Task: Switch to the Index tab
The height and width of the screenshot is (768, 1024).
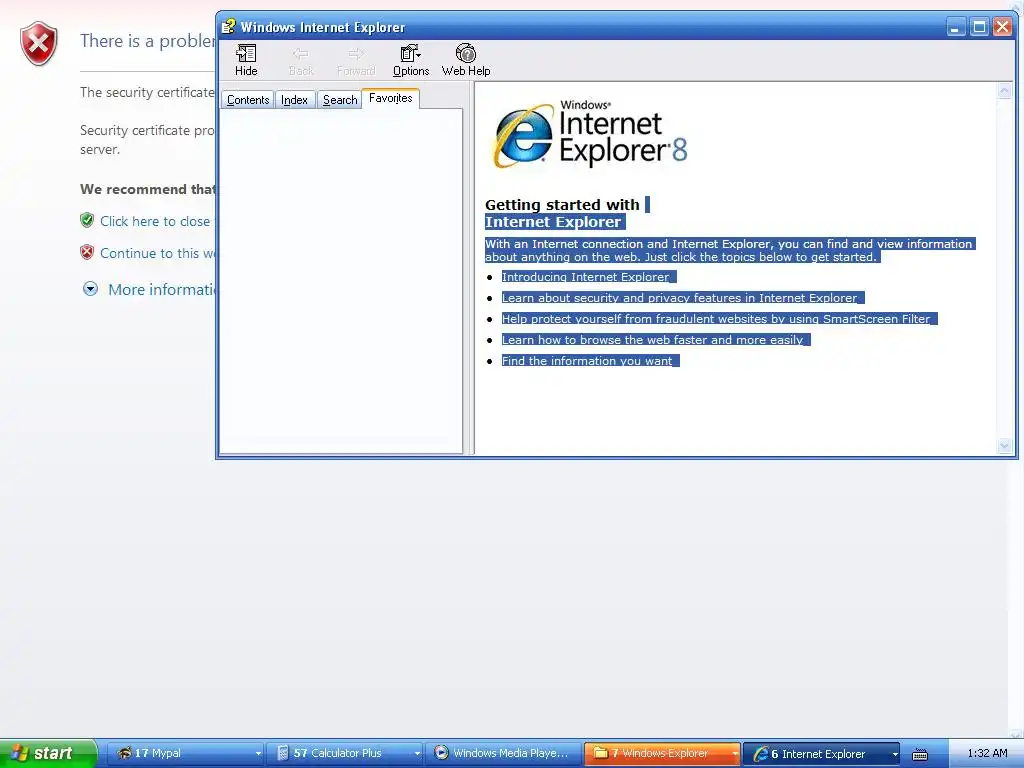Action: [x=295, y=100]
